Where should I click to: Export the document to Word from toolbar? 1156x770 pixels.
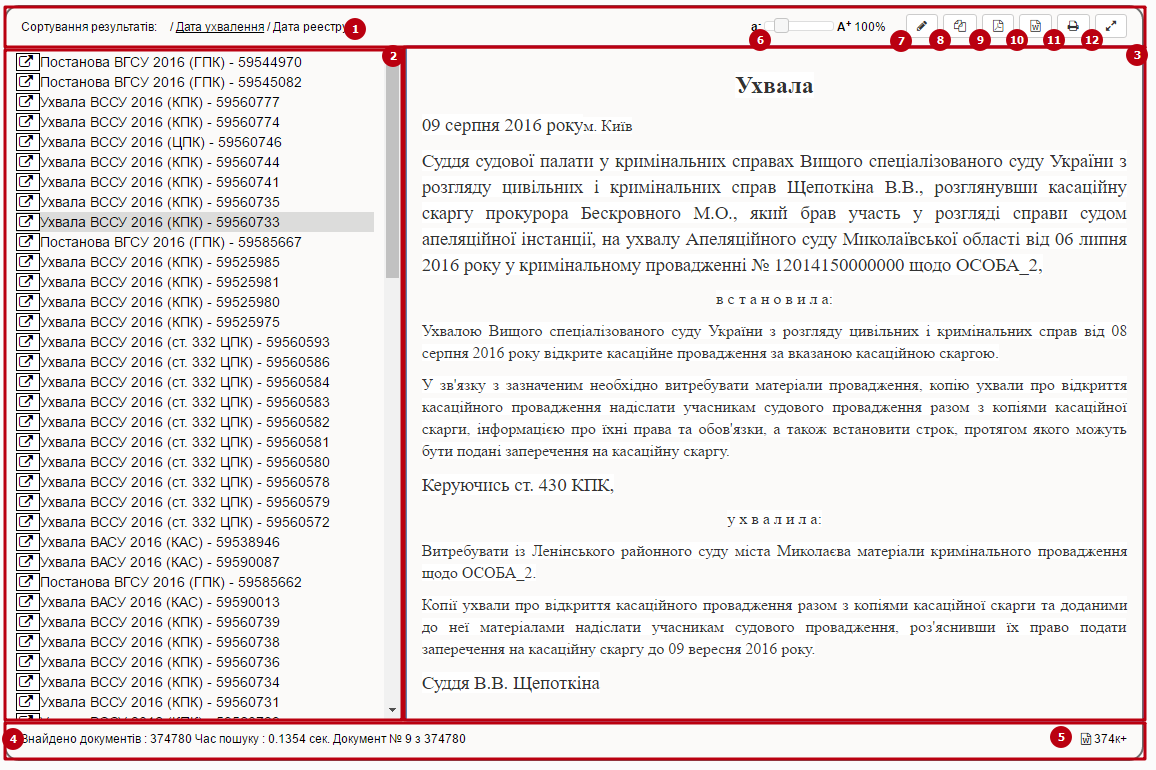coord(1035,26)
